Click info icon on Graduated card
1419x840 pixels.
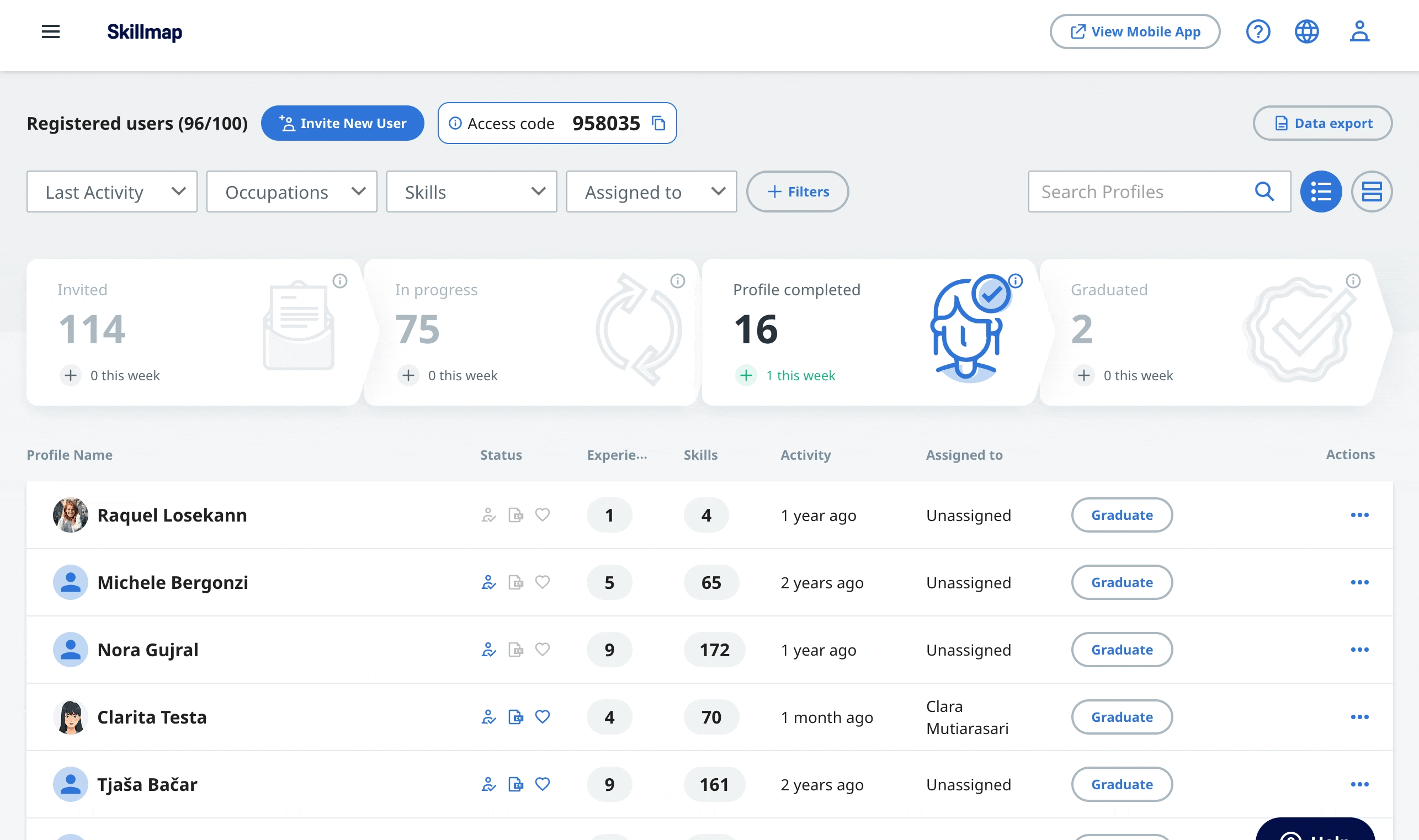pos(1353,281)
